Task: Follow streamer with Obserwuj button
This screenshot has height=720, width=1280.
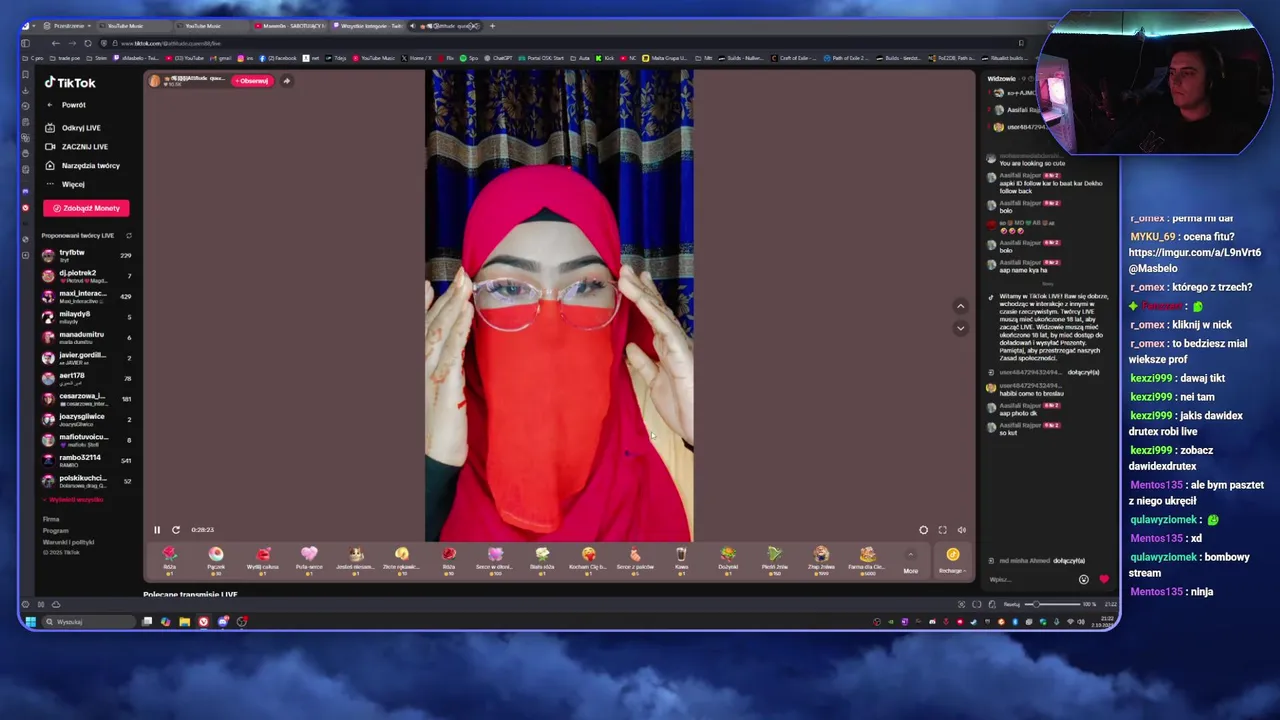Action: click(253, 81)
